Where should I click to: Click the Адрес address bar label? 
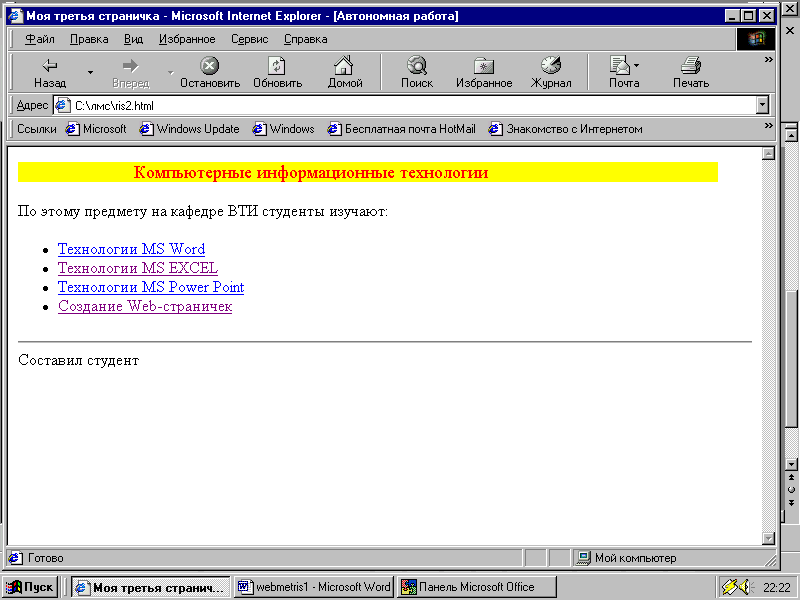coord(32,106)
